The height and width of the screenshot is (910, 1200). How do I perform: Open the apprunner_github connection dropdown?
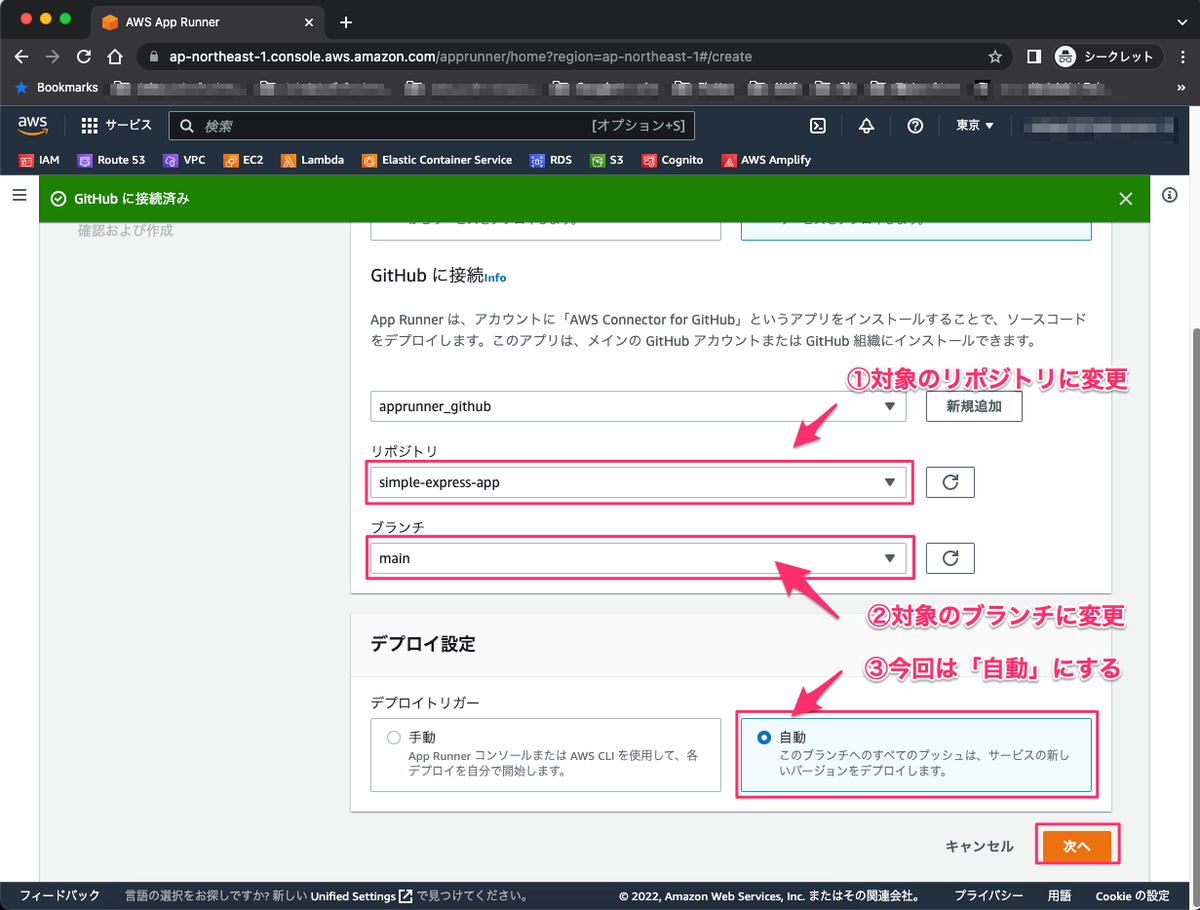[638, 406]
